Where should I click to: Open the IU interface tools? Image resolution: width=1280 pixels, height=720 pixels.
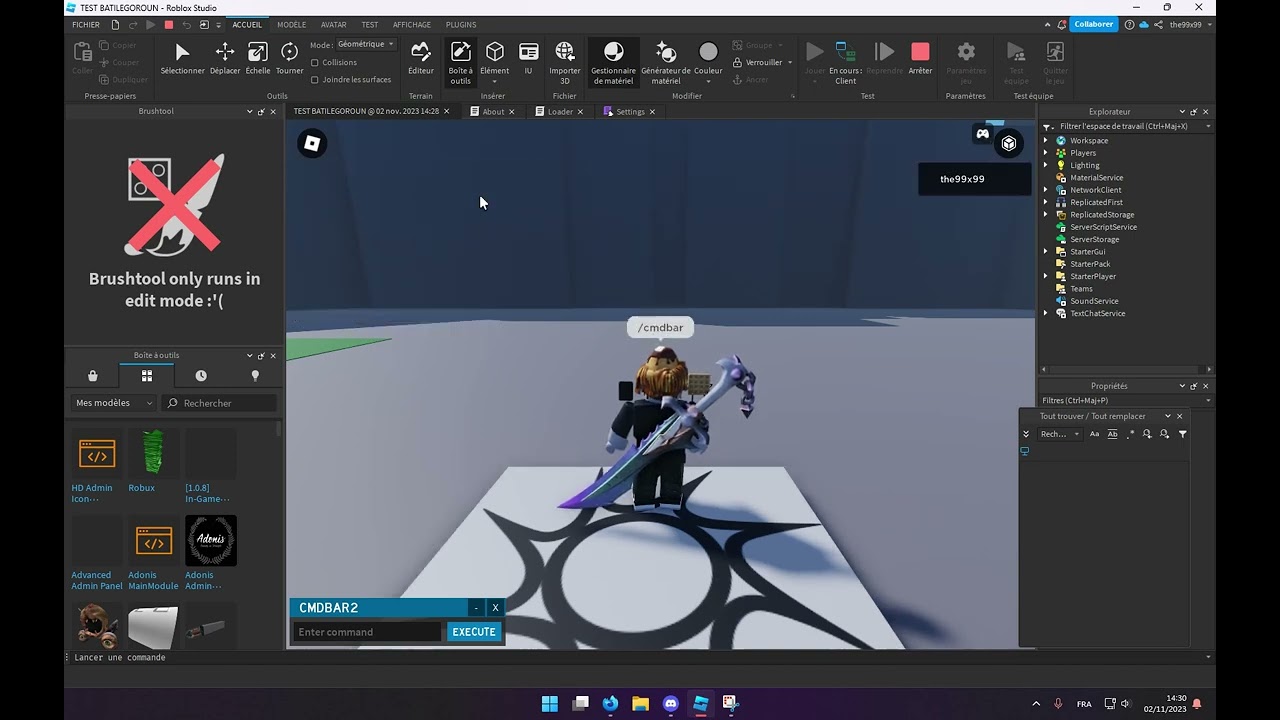(x=528, y=58)
